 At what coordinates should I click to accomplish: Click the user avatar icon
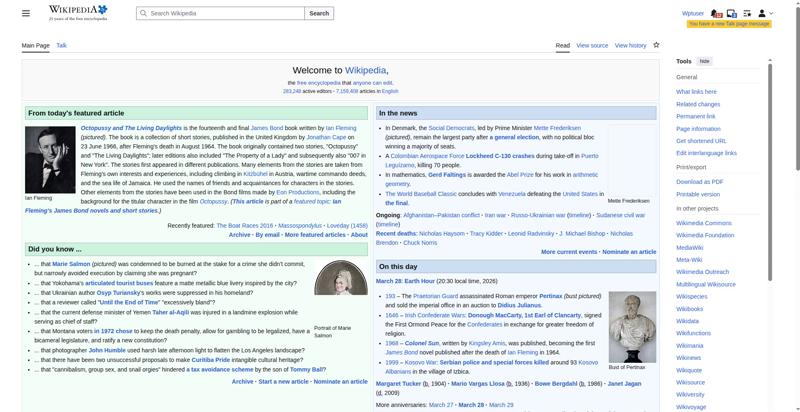point(761,13)
